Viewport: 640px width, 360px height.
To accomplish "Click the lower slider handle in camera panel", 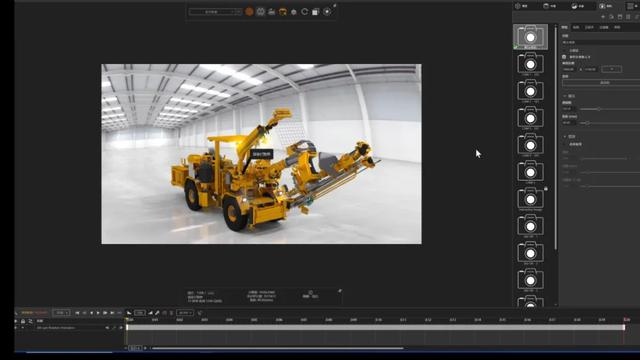I will click(x=587, y=123).
